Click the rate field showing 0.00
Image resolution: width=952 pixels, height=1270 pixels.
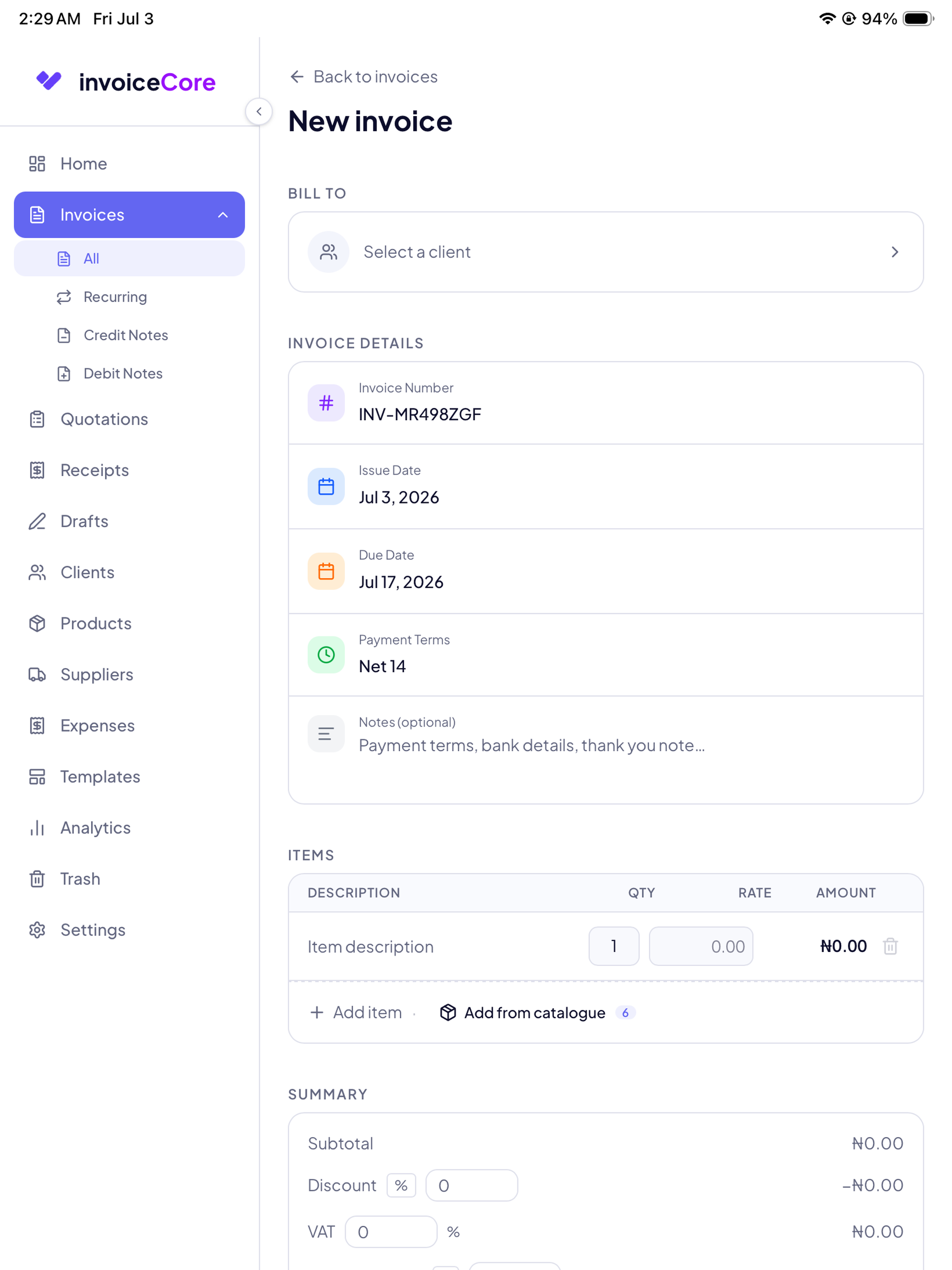701,946
